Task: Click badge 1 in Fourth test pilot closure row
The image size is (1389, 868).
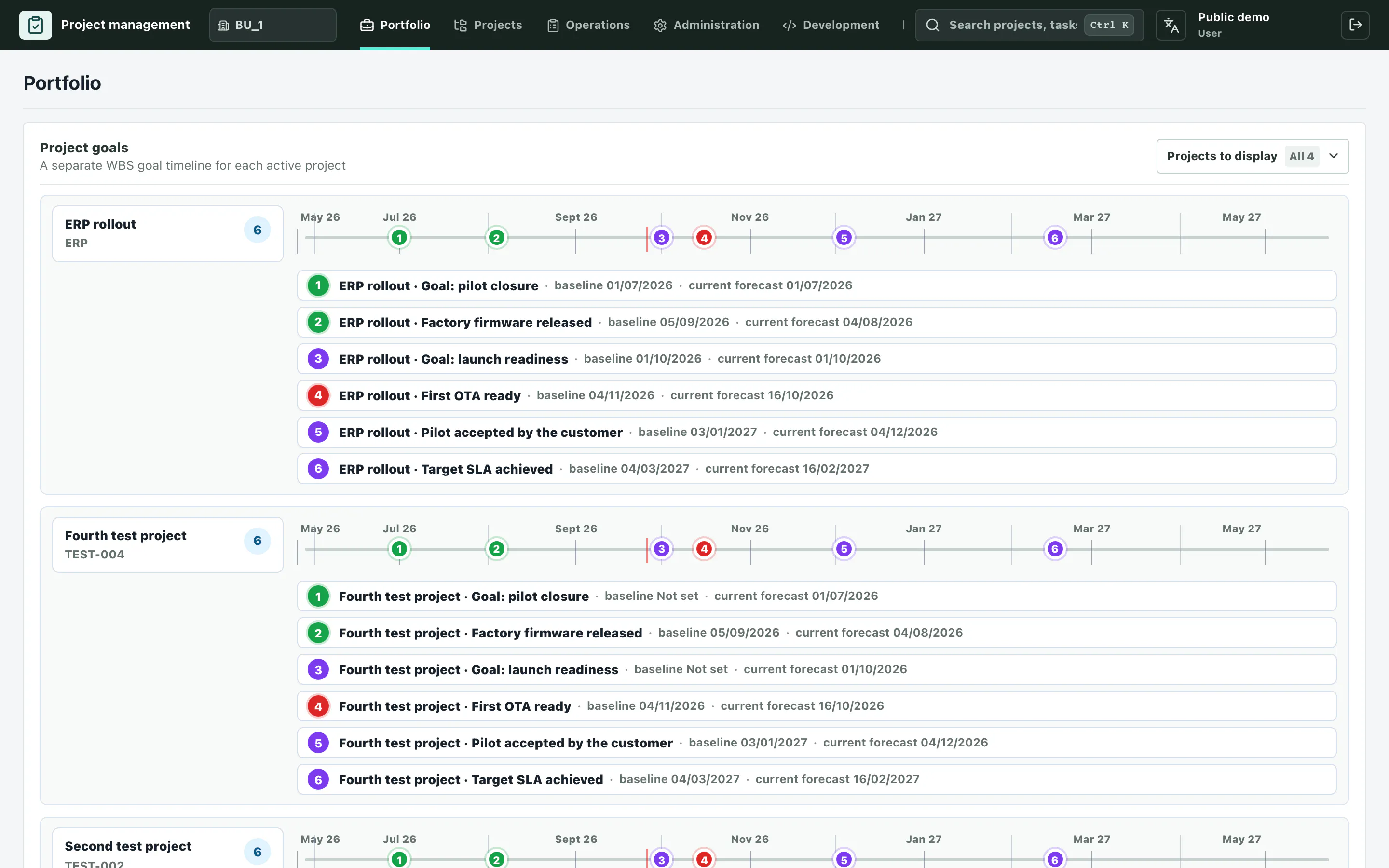Action: tap(318, 596)
